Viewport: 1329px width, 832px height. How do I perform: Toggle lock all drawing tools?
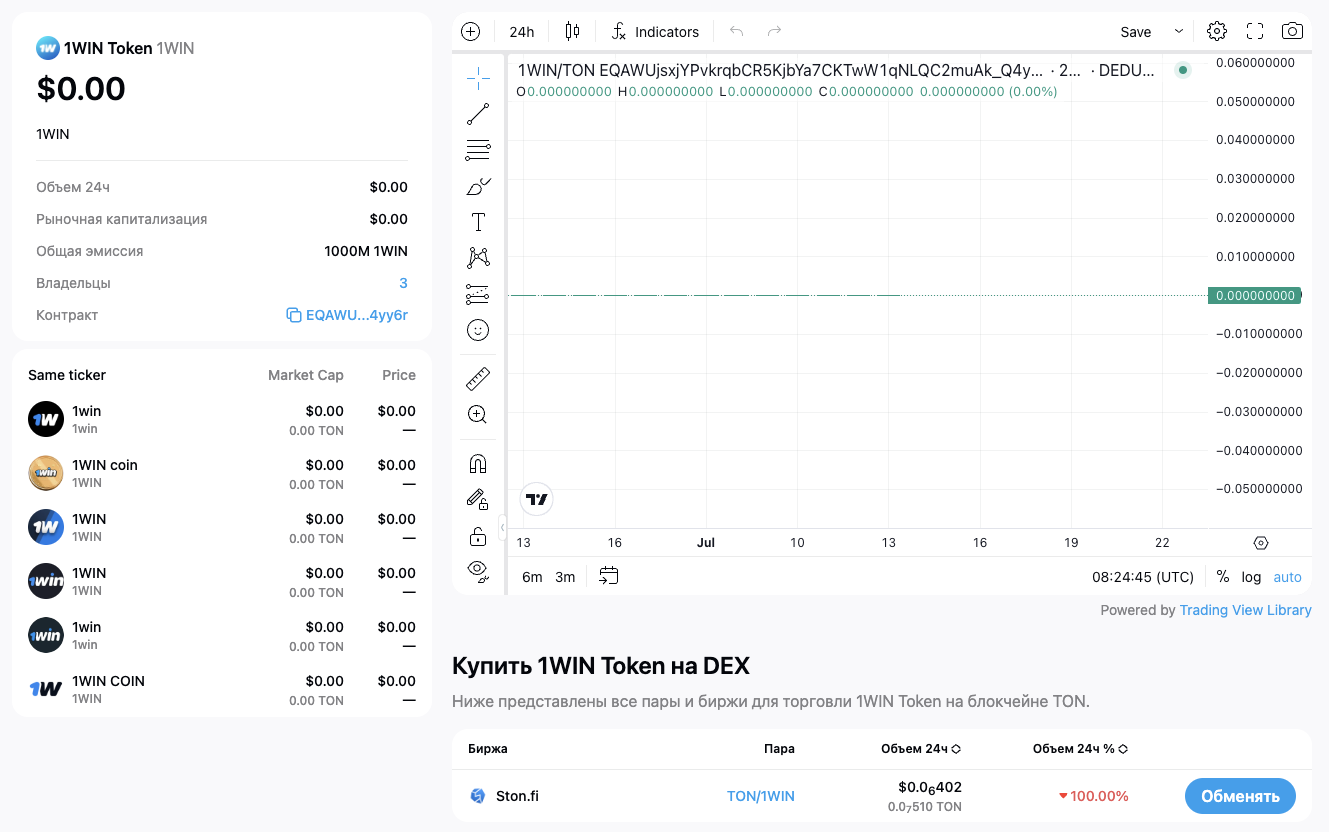point(478,535)
